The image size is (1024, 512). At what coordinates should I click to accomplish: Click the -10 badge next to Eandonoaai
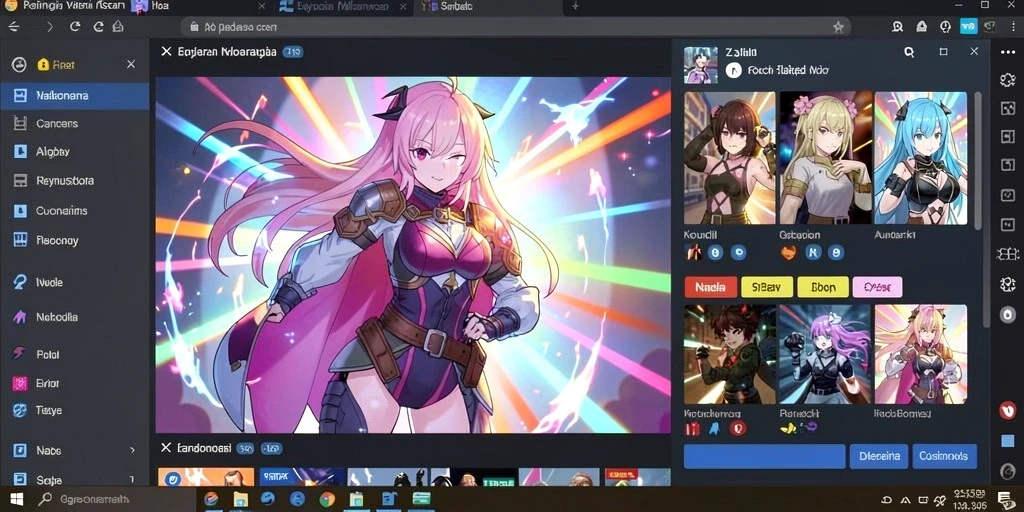[x=271, y=448]
